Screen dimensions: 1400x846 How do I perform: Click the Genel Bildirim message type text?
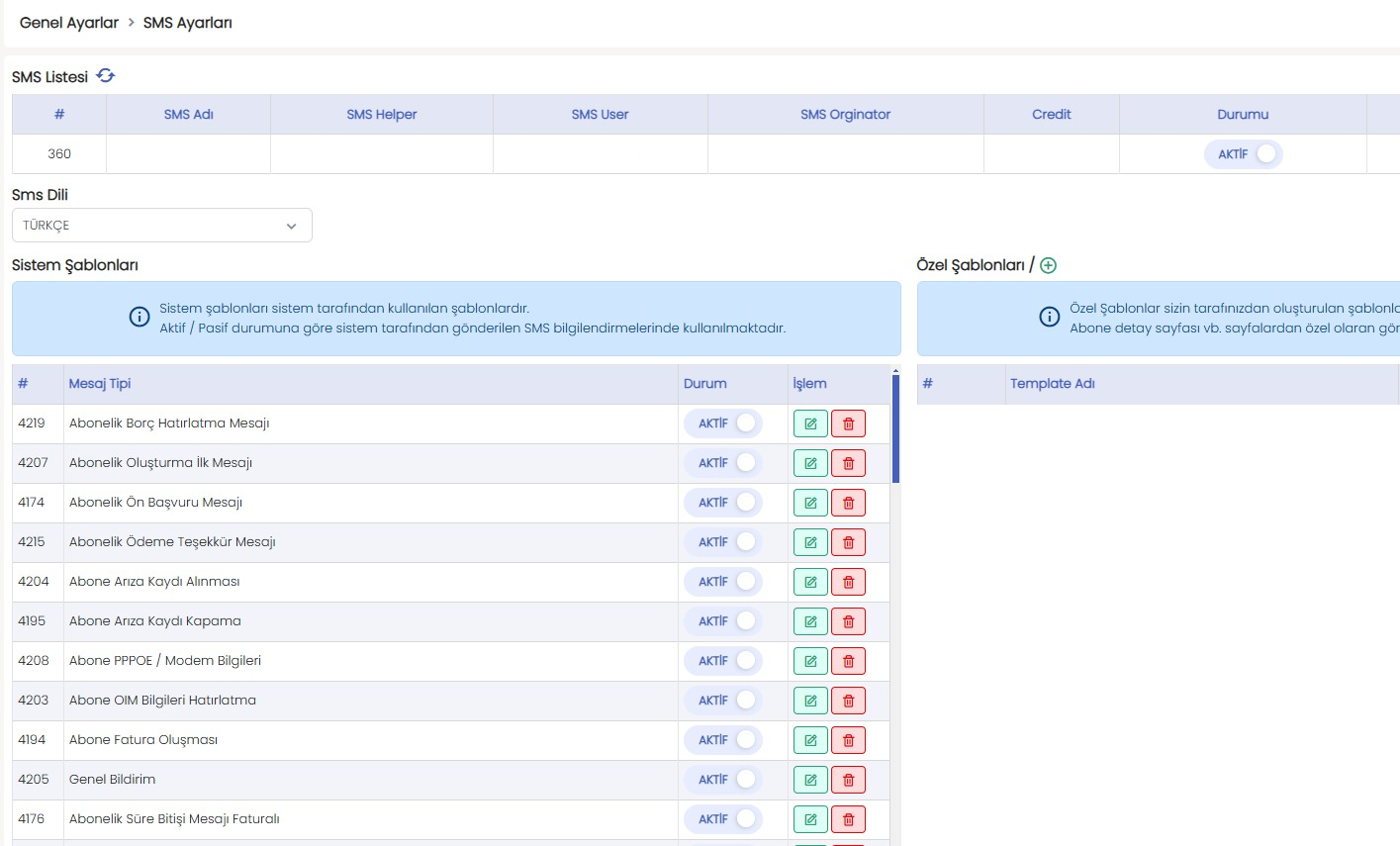[x=113, y=780]
